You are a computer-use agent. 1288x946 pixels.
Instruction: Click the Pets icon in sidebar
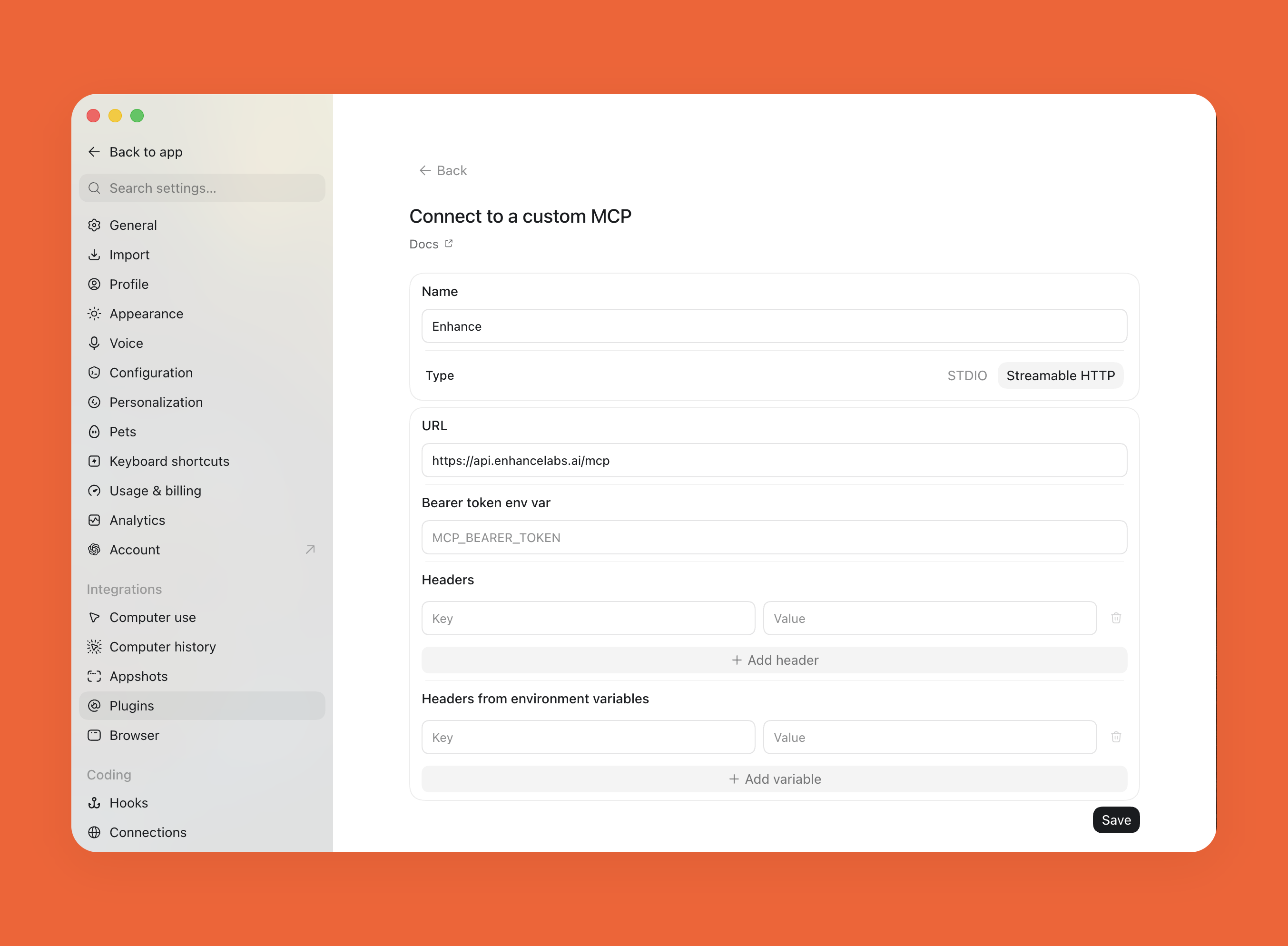95,432
